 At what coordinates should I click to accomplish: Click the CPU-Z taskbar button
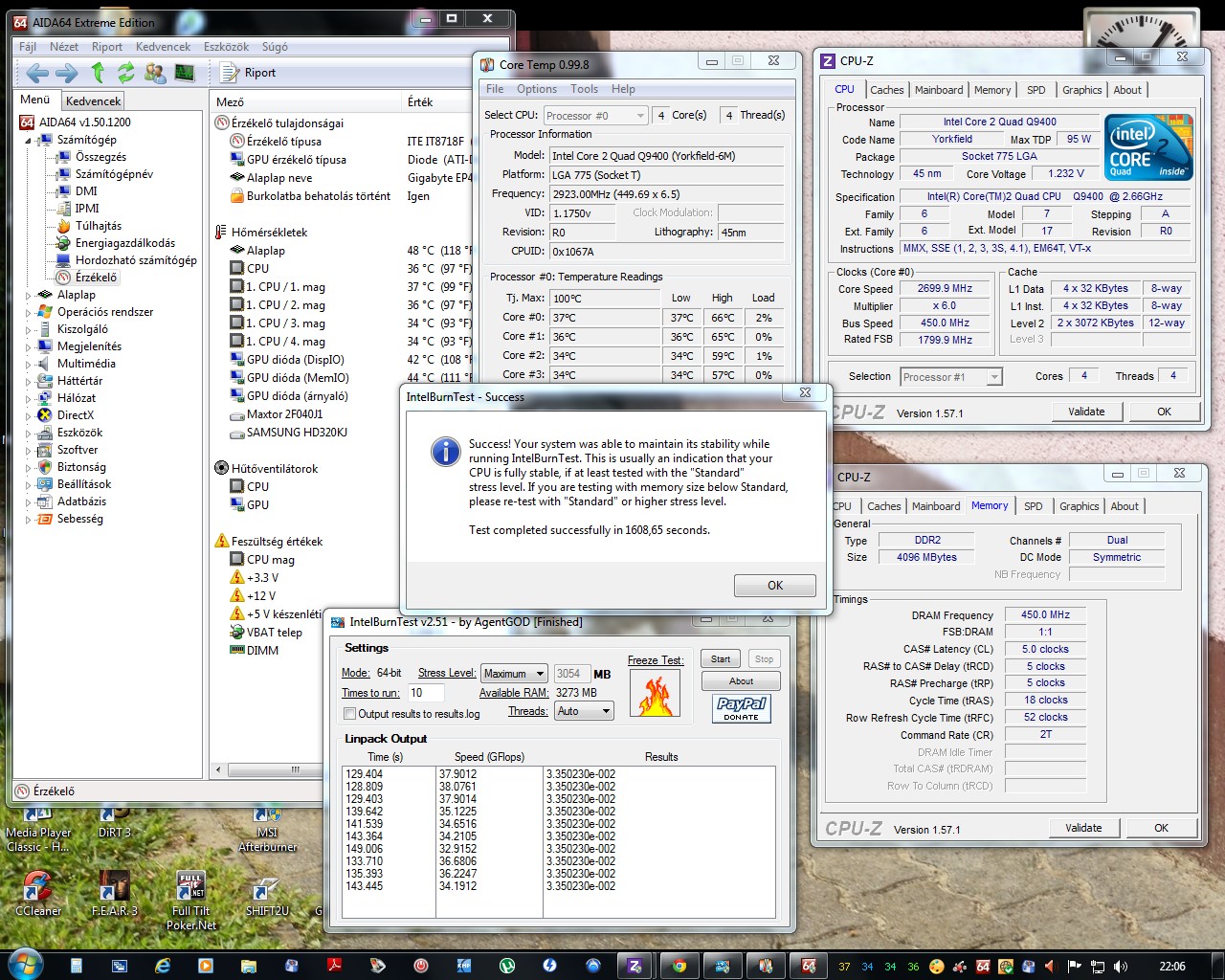point(635,966)
